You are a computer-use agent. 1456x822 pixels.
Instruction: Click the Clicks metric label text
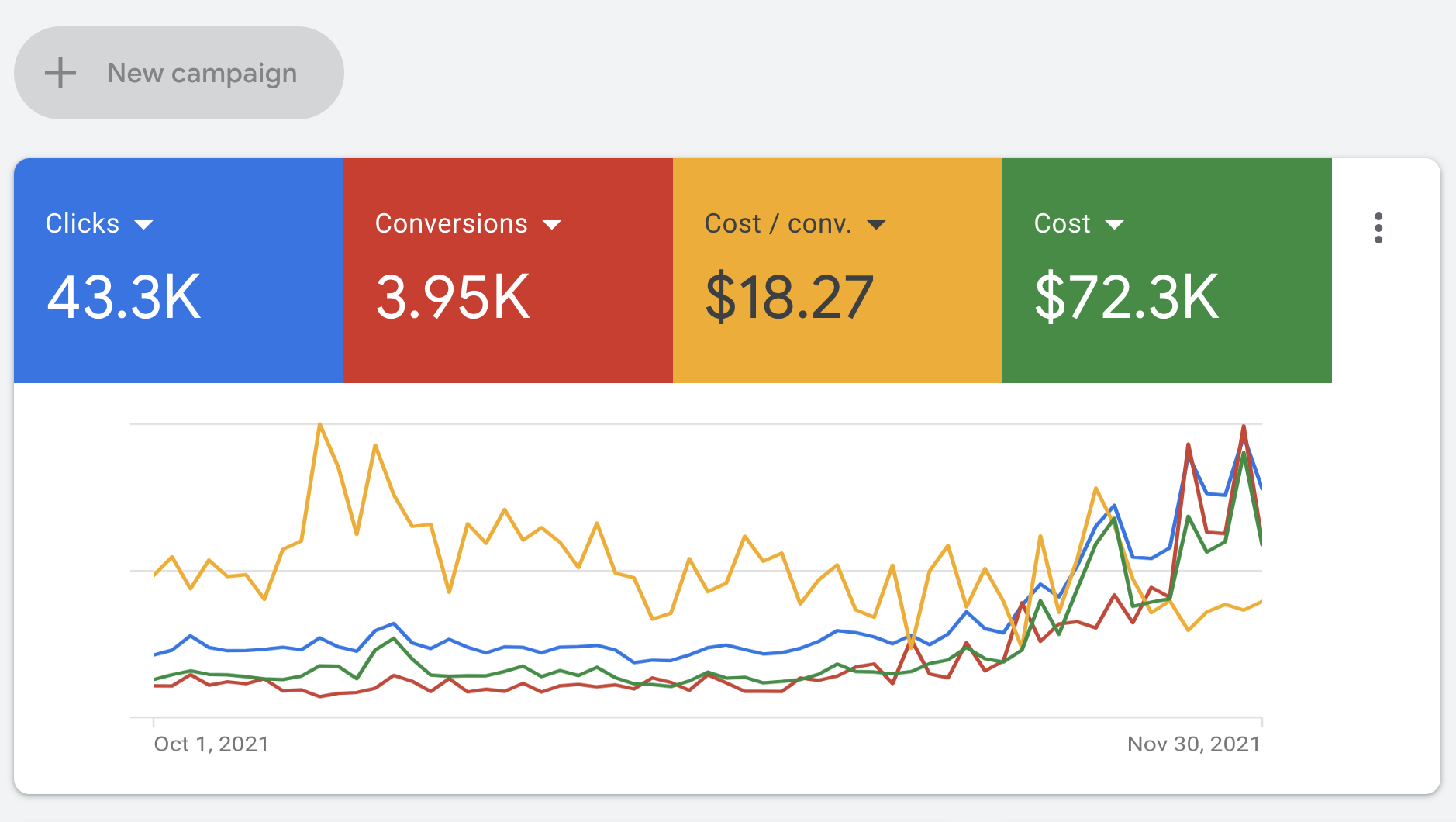pyautogui.click(x=82, y=223)
